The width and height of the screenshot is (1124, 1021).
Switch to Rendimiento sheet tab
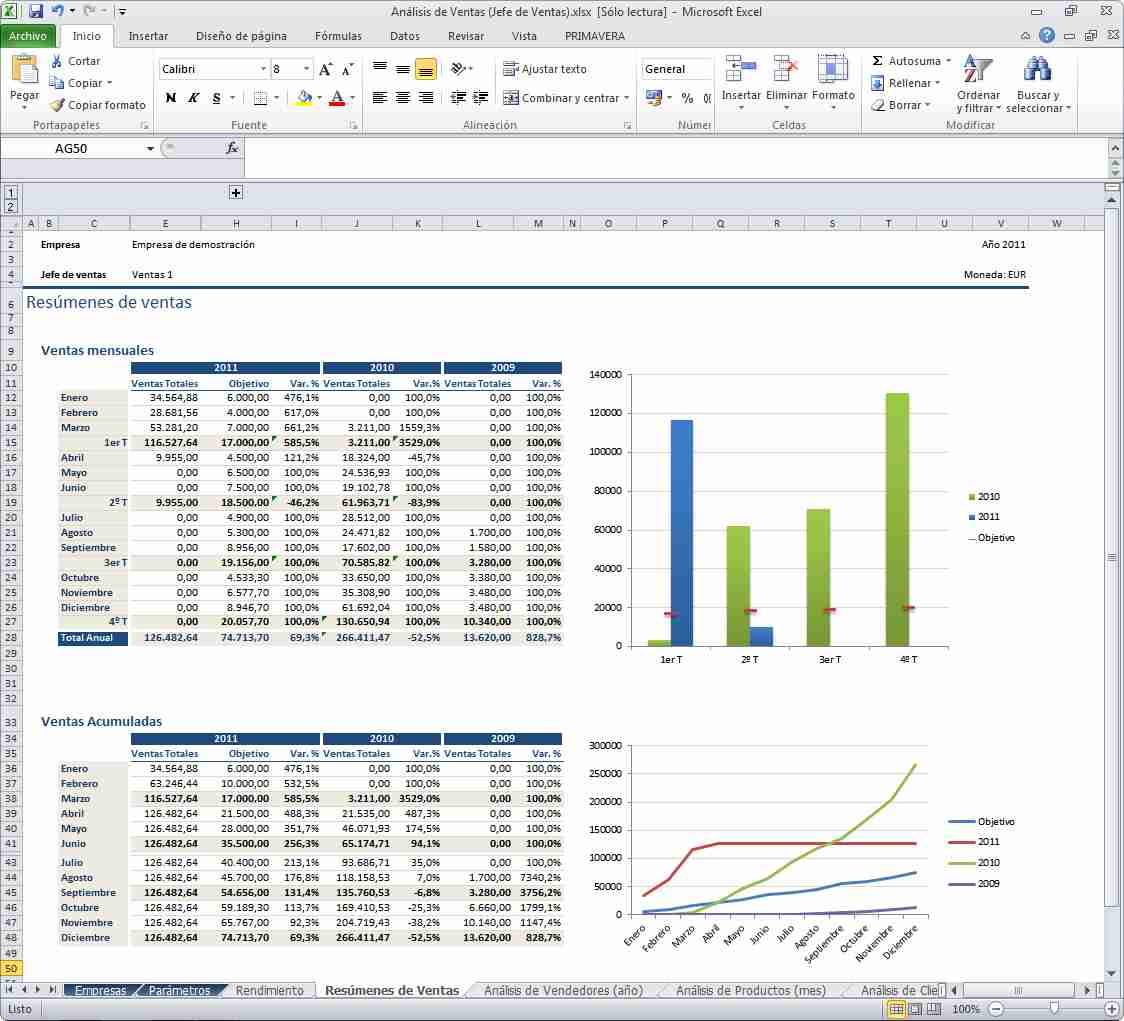[269, 991]
